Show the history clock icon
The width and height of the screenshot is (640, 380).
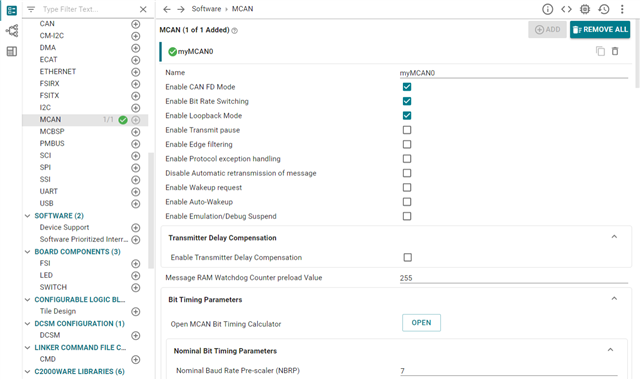pyautogui.click(x=604, y=9)
